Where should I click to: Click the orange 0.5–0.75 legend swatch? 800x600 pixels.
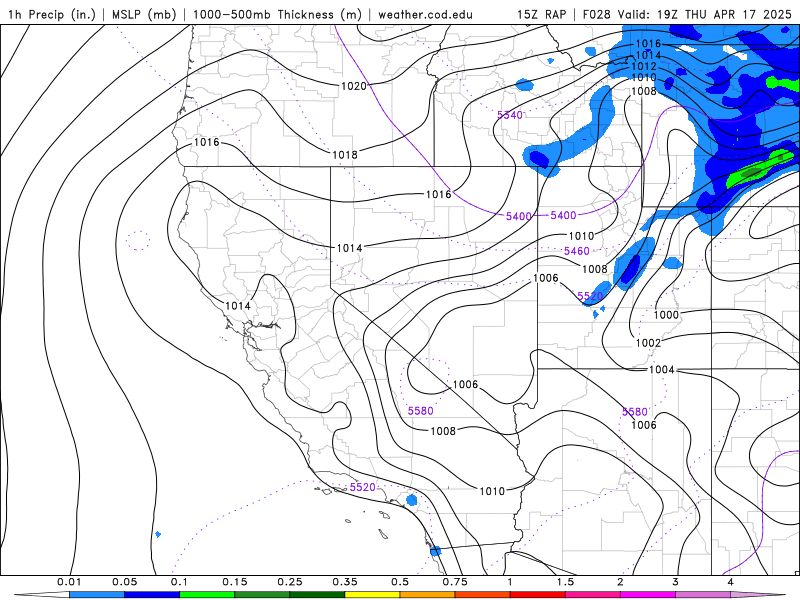[x=428, y=595]
